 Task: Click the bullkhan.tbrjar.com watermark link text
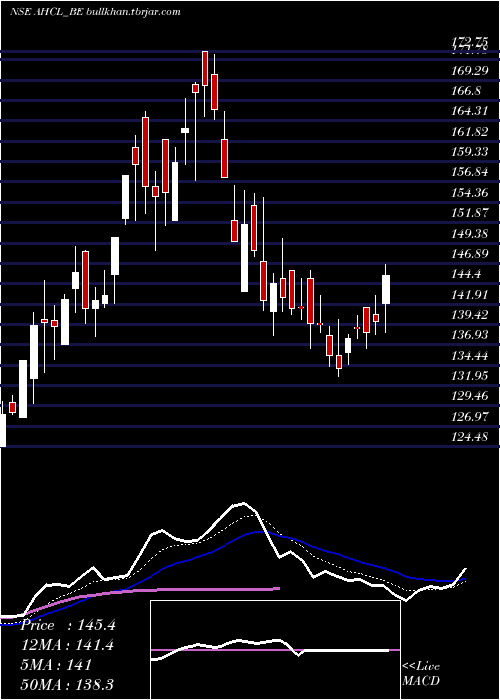tap(133, 12)
